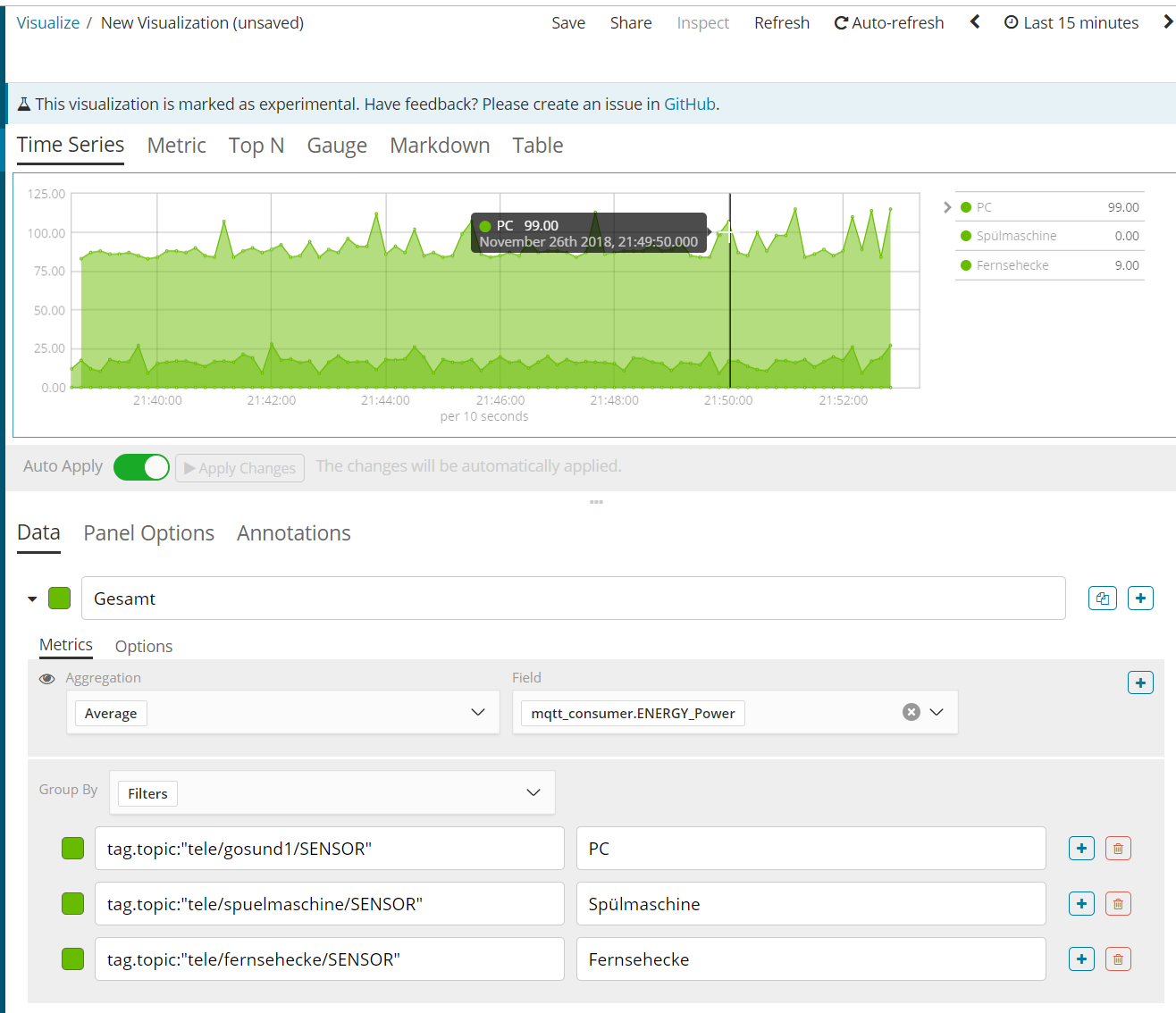Open the Group By dropdown showing Filters
This screenshot has height=1013, width=1176.
tap(332, 793)
